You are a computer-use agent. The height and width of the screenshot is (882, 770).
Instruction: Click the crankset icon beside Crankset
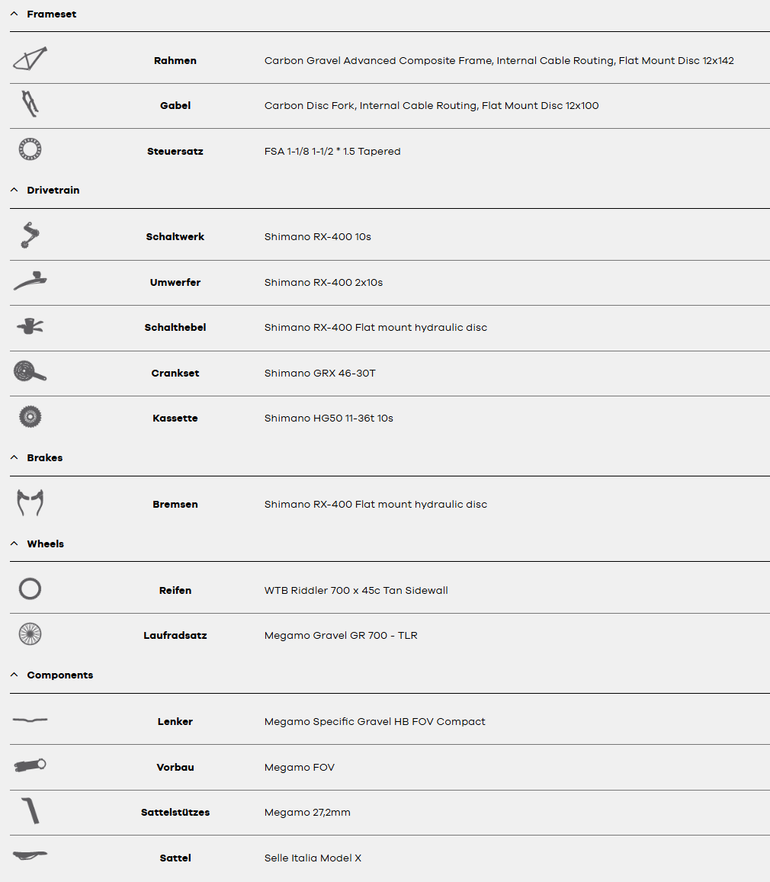pos(29,372)
